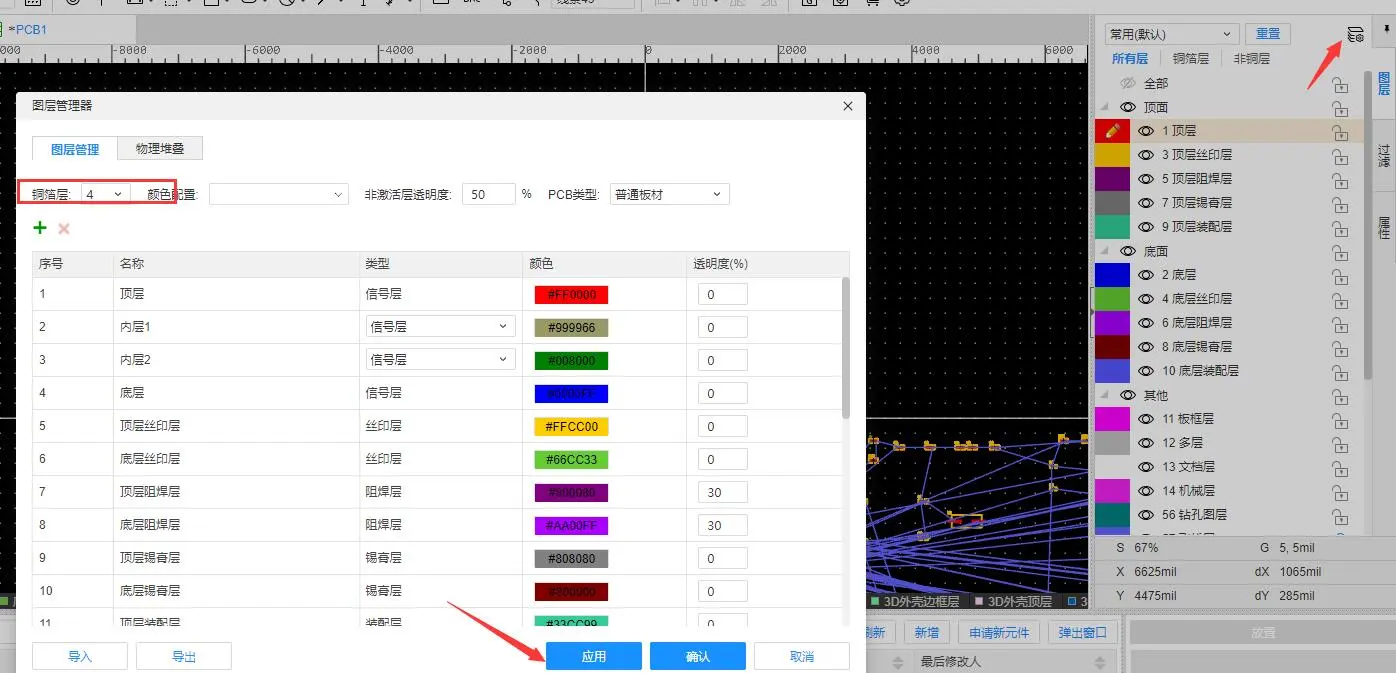This screenshot has width=1396, height=673.
Task: Click the #FFCC00 color swatch for 顶层丝印层
Action: 571,427
